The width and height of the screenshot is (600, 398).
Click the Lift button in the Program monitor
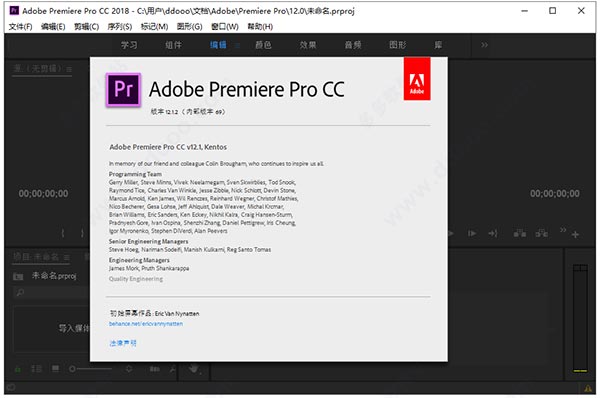(x=520, y=233)
